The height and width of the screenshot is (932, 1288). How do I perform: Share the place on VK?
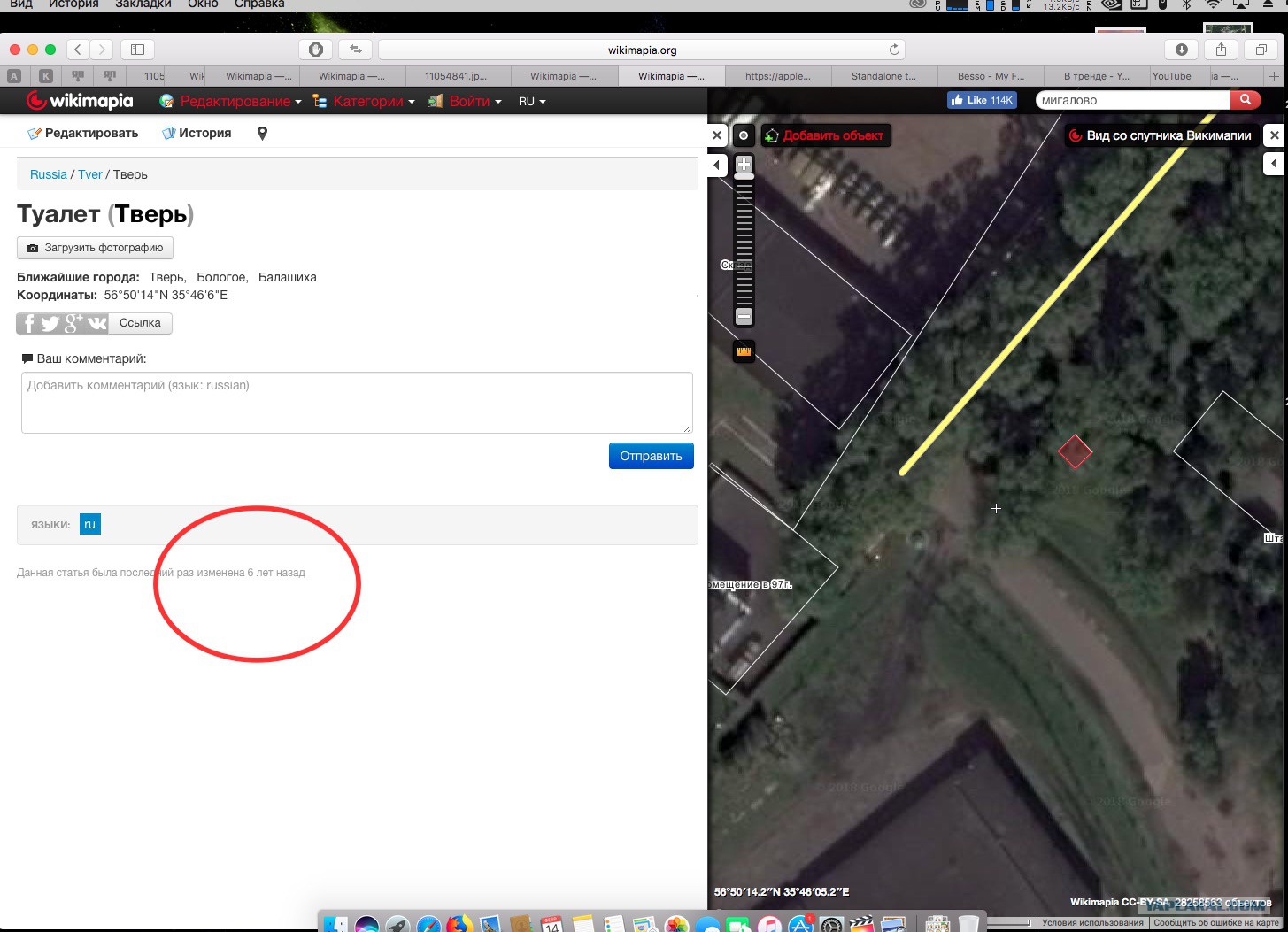96,323
